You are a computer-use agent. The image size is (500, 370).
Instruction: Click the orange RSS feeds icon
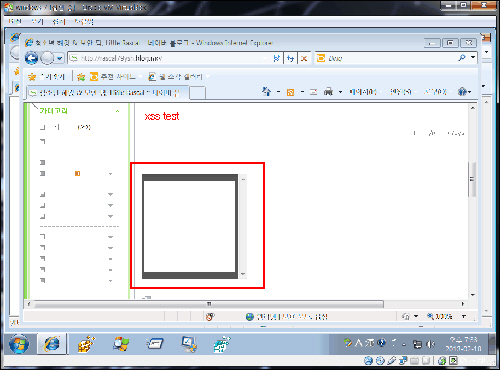click(x=290, y=92)
